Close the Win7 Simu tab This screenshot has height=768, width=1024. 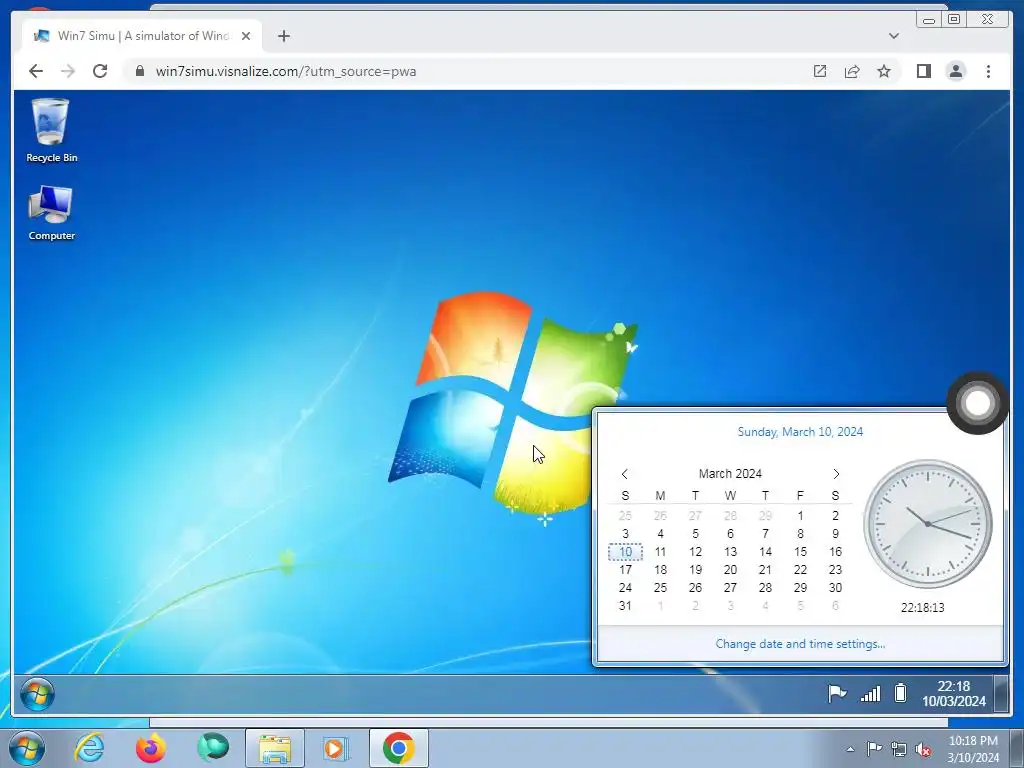[246, 36]
